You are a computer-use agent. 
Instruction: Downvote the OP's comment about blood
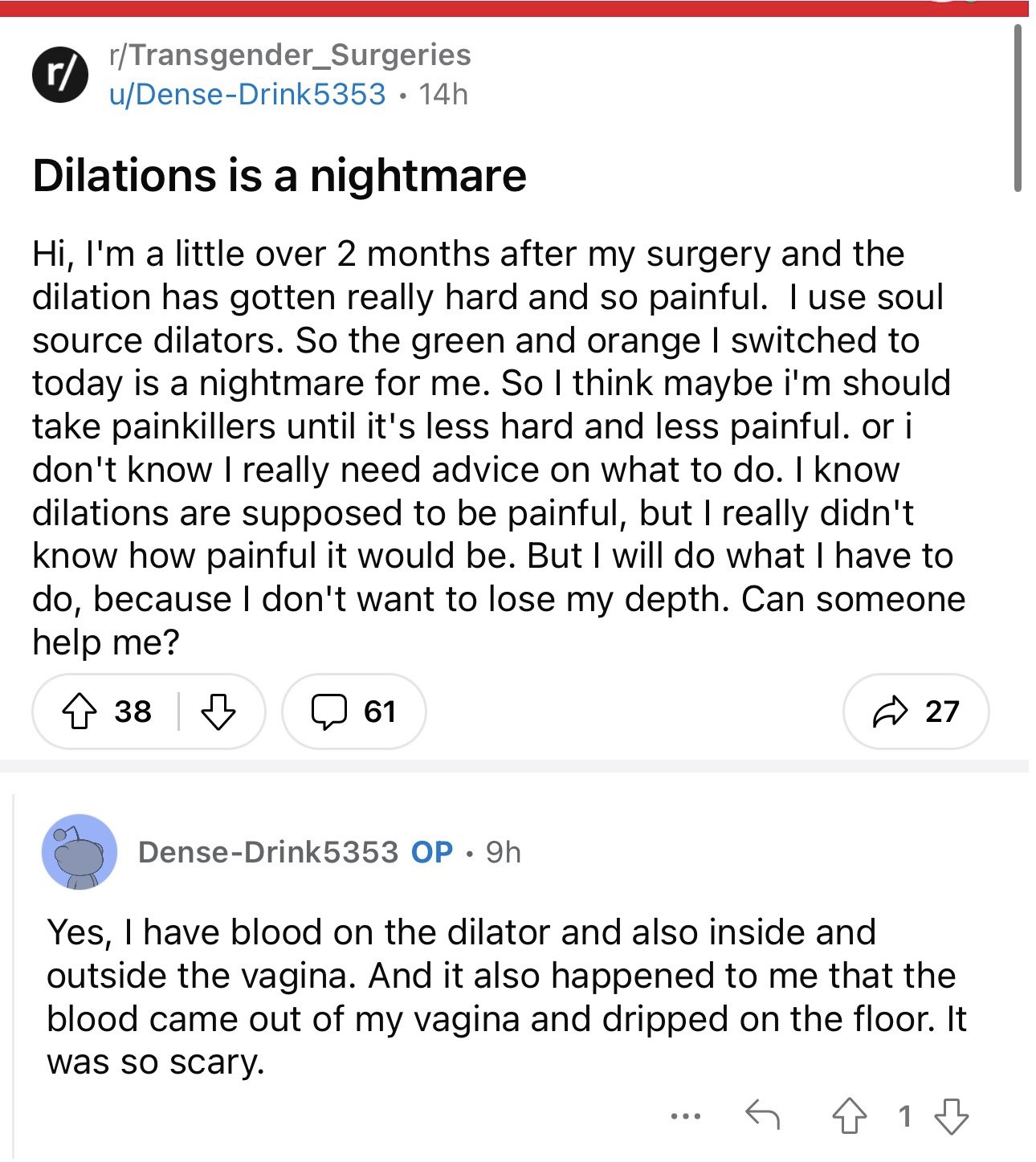pos(952,1116)
